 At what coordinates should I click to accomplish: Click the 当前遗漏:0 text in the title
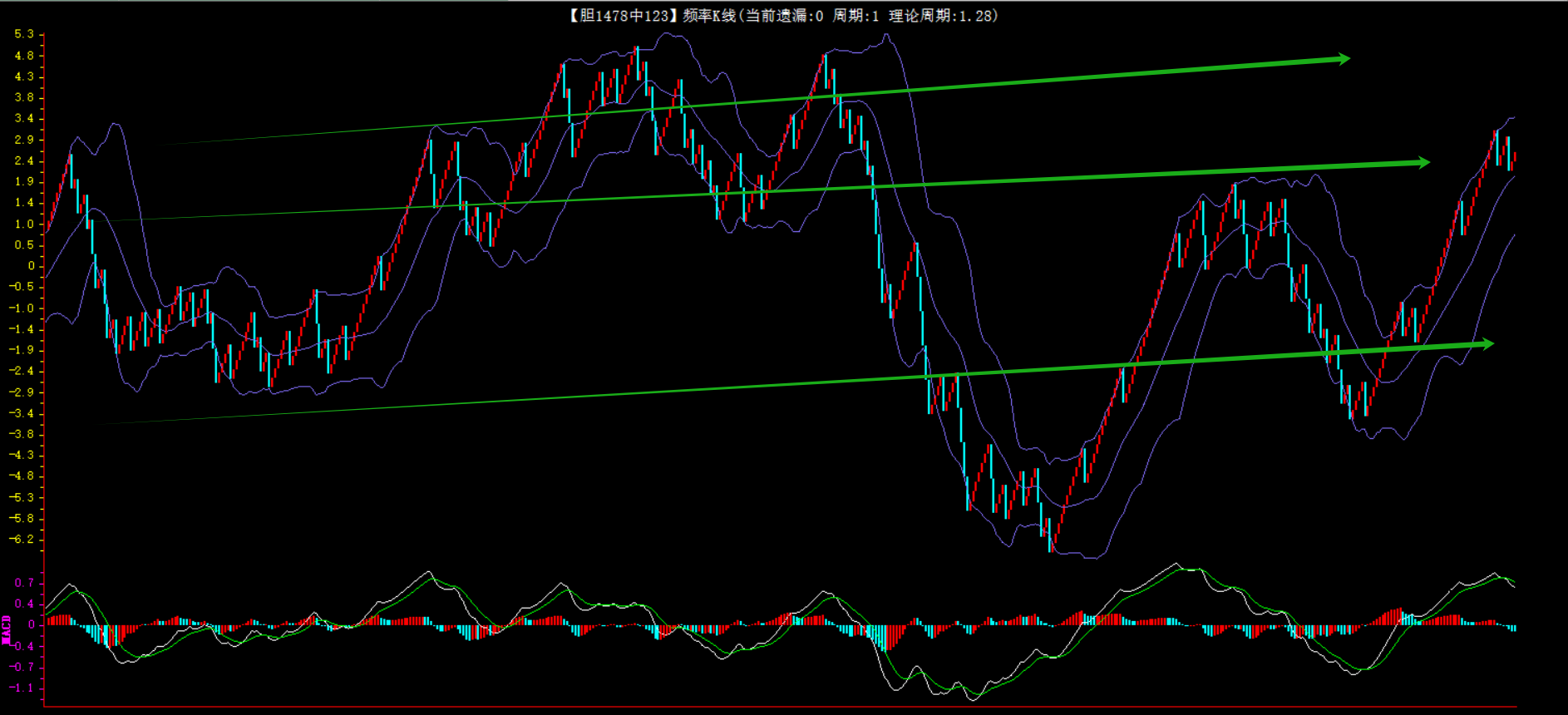(x=784, y=16)
